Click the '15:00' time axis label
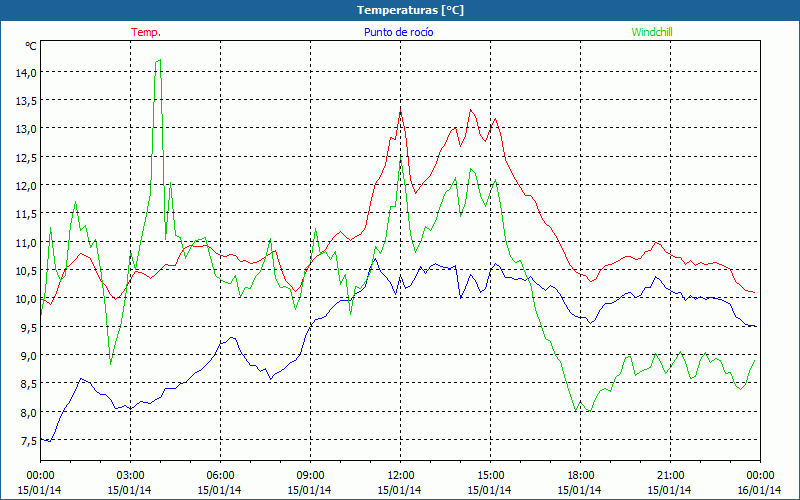The width and height of the screenshot is (800, 500). coord(490,476)
